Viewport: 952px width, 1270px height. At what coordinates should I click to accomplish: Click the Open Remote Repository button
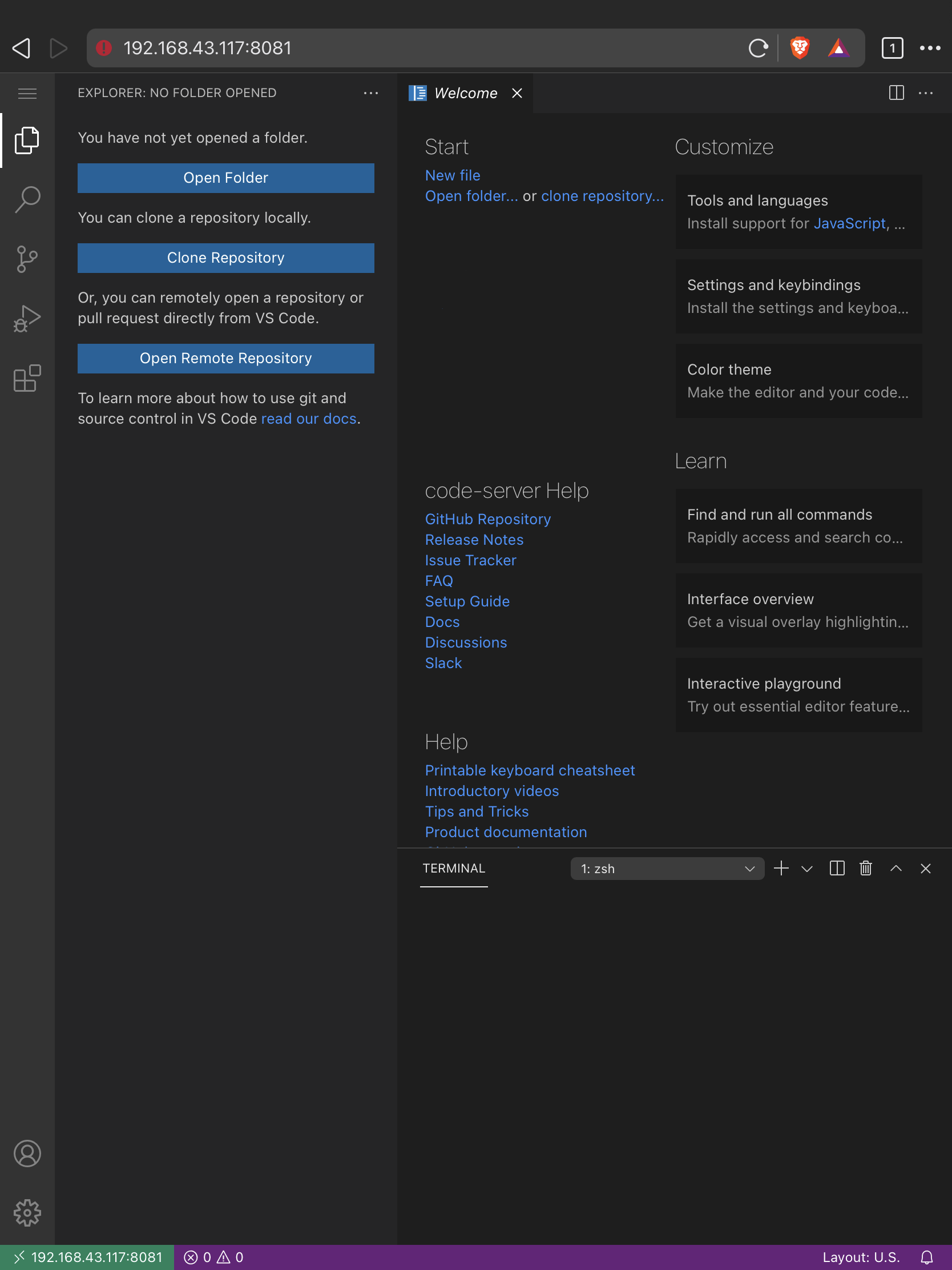coord(226,358)
